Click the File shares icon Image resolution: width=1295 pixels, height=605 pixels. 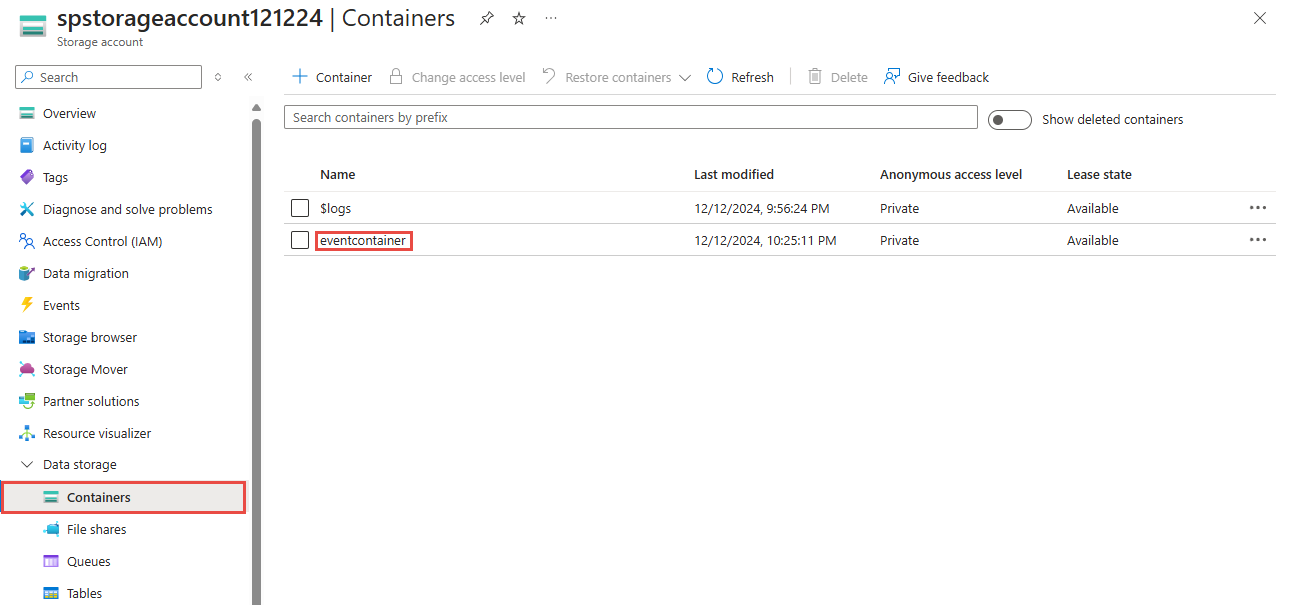[x=51, y=529]
